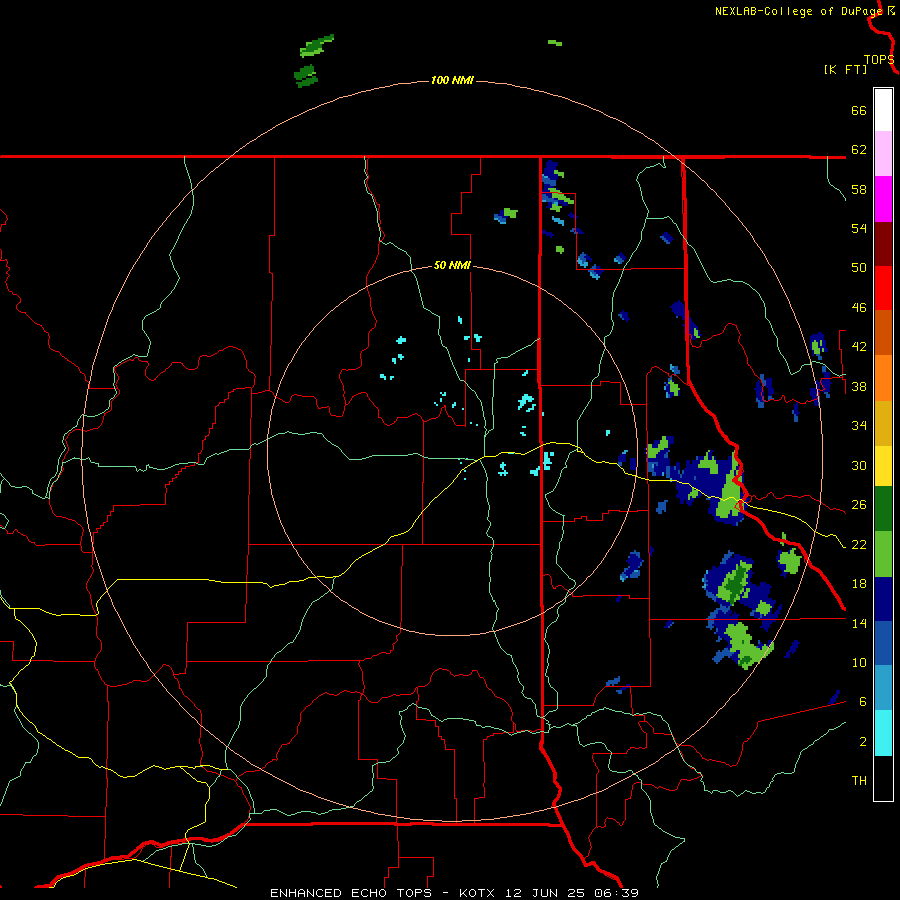The height and width of the screenshot is (900, 900).
Task: Select the 66 legend value
Action: [x=859, y=111]
